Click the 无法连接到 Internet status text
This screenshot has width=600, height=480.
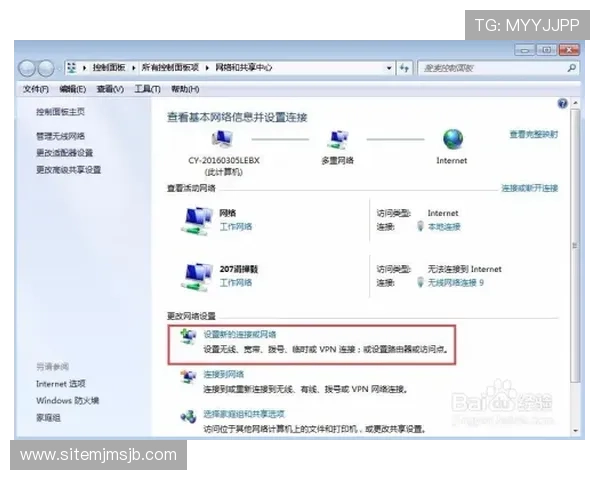(x=465, y=269)
